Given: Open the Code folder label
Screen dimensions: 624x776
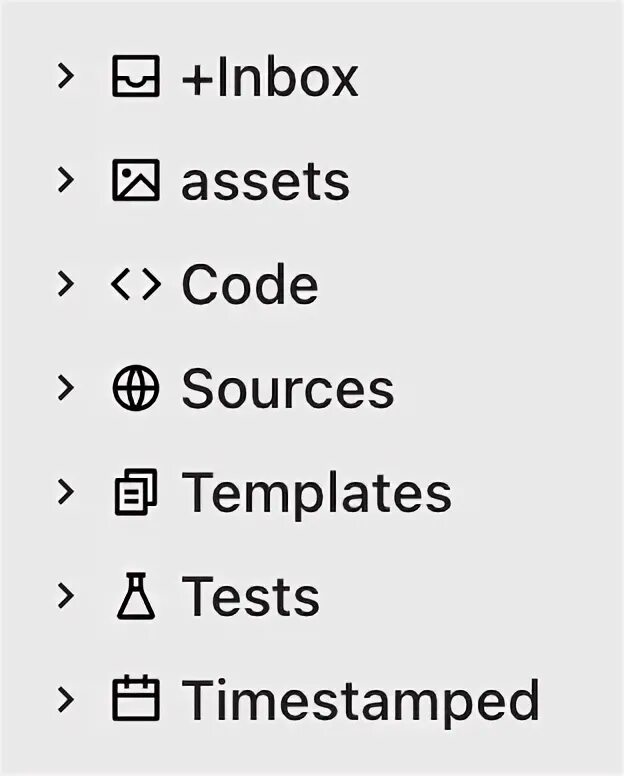Looking at the screenshot, I should pyautogui.click(x=250, y=285).
